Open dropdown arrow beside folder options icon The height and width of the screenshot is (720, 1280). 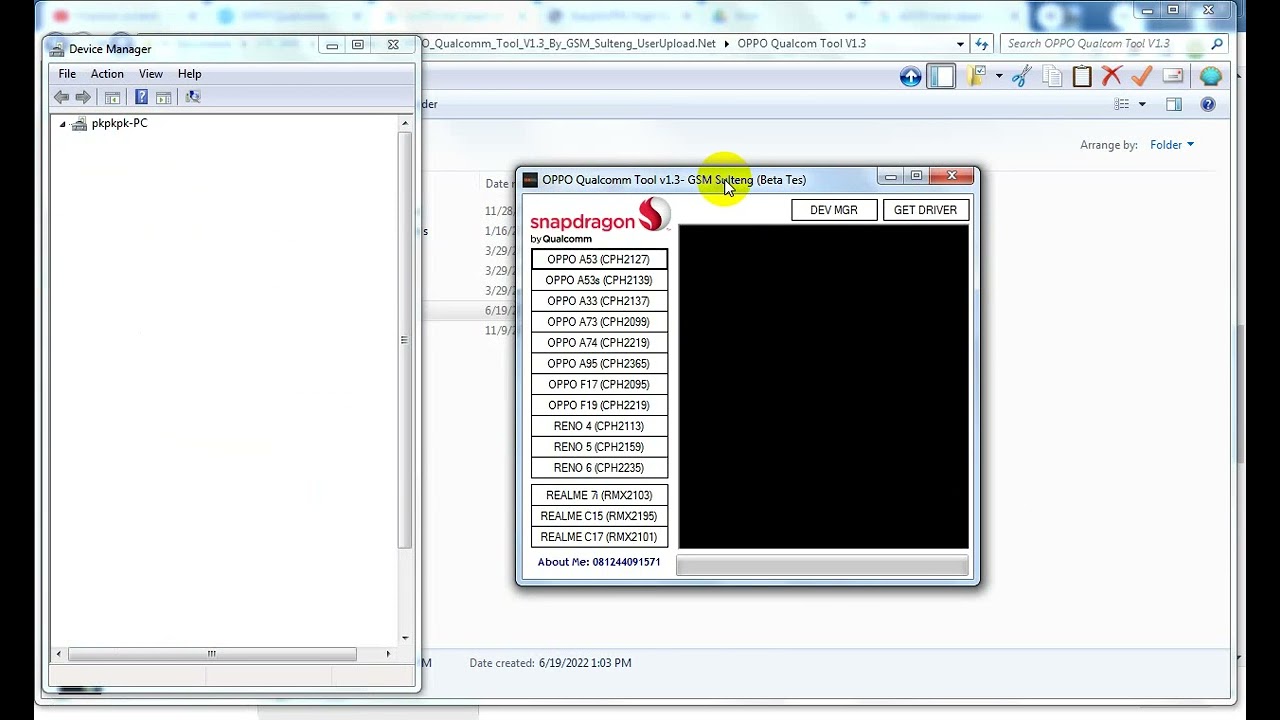click(998, 77)
